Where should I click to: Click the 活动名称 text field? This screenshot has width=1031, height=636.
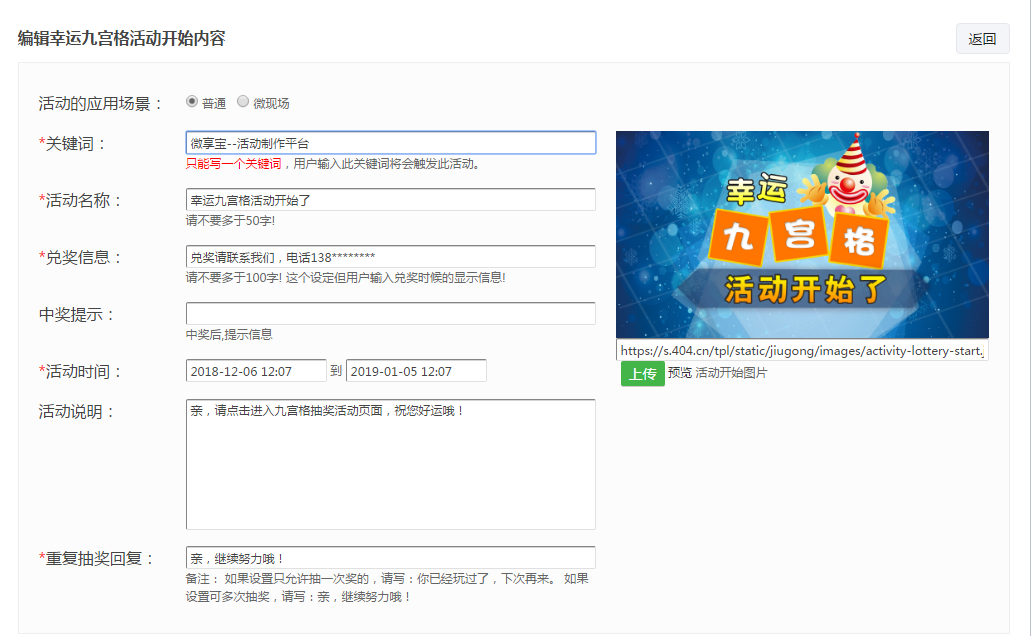(391, 200)
